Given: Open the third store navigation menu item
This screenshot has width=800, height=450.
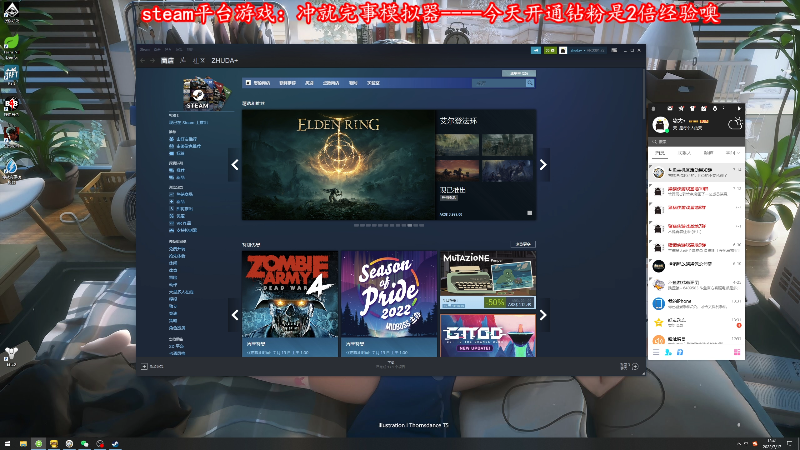Looking at the screenshot, I should point(309,83).
